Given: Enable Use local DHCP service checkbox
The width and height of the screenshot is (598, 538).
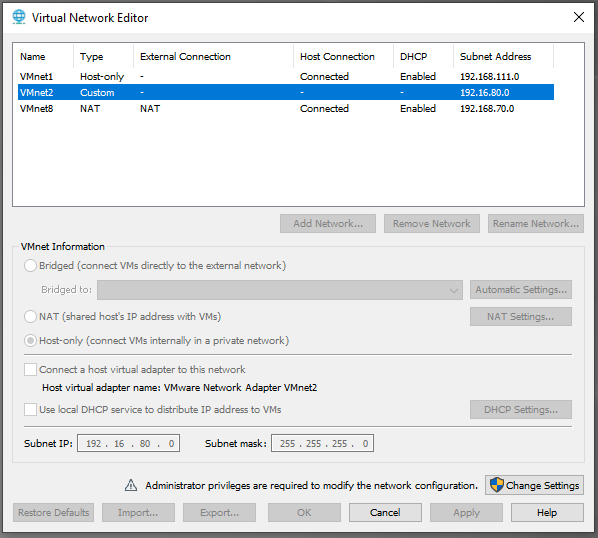Looking at the screenshot, I should (30, 410).
